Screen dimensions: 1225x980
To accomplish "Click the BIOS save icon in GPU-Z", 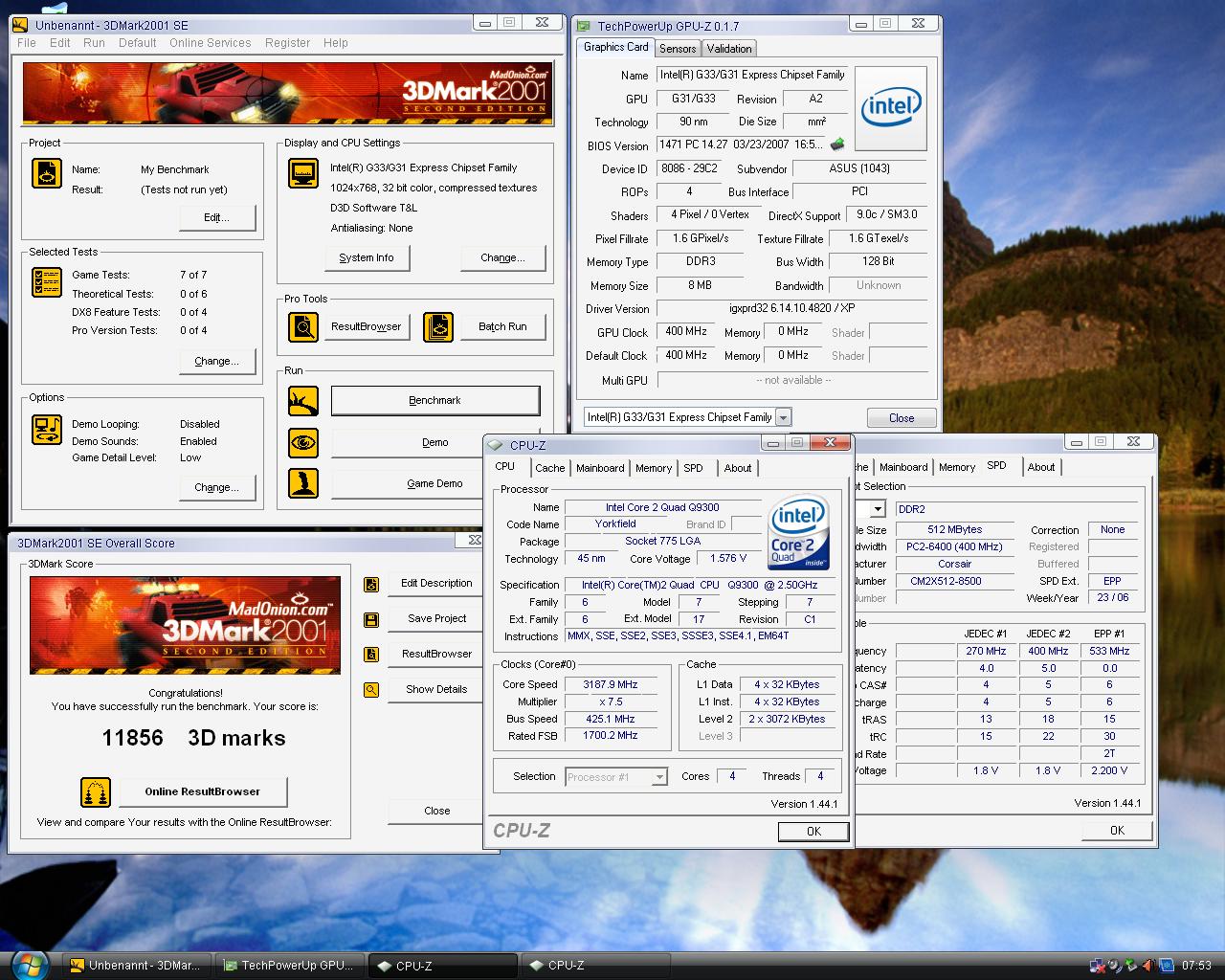I will click(x=837, y=145).
